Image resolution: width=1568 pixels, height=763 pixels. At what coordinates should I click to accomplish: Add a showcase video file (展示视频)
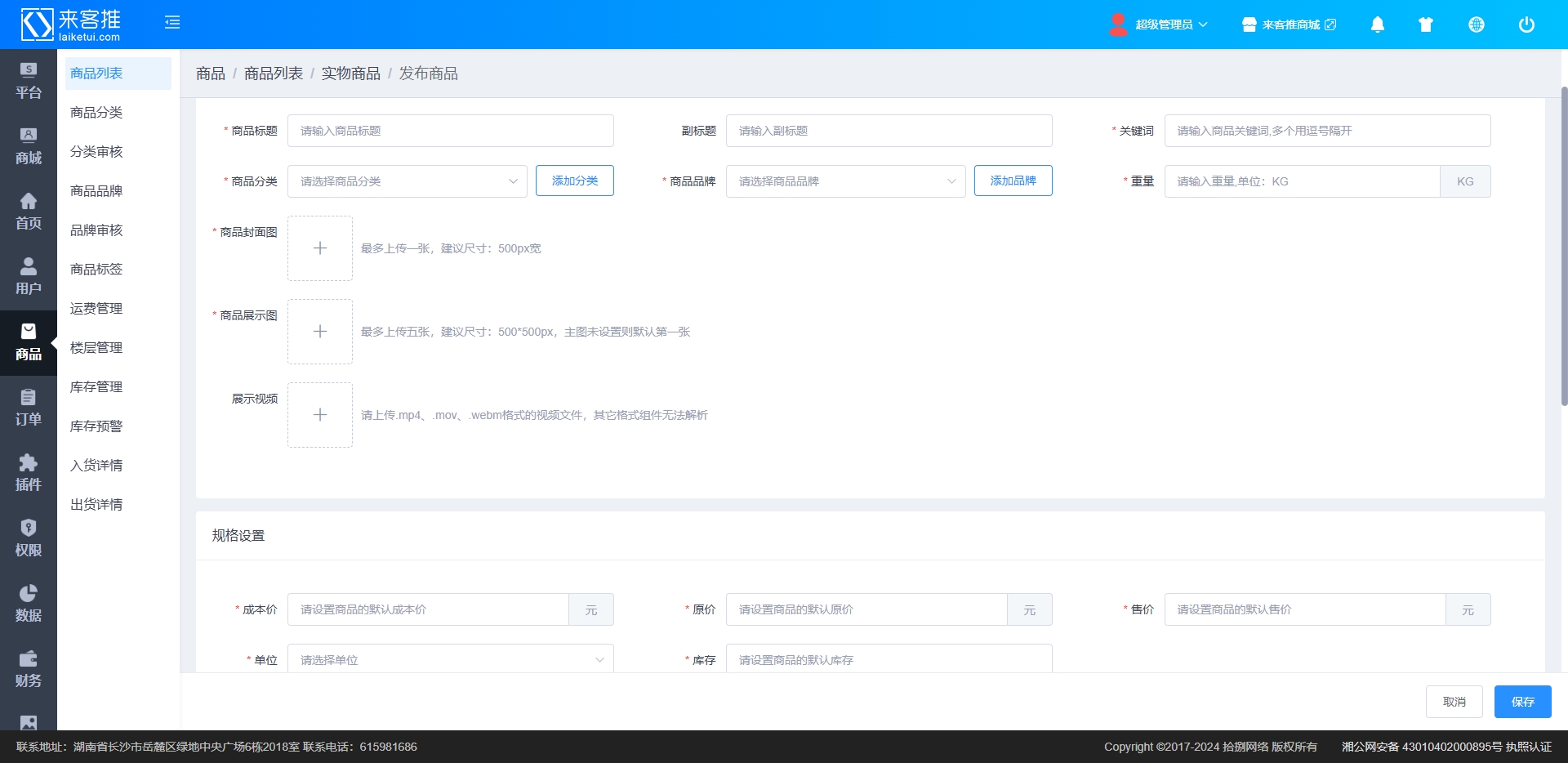[320, 415]
